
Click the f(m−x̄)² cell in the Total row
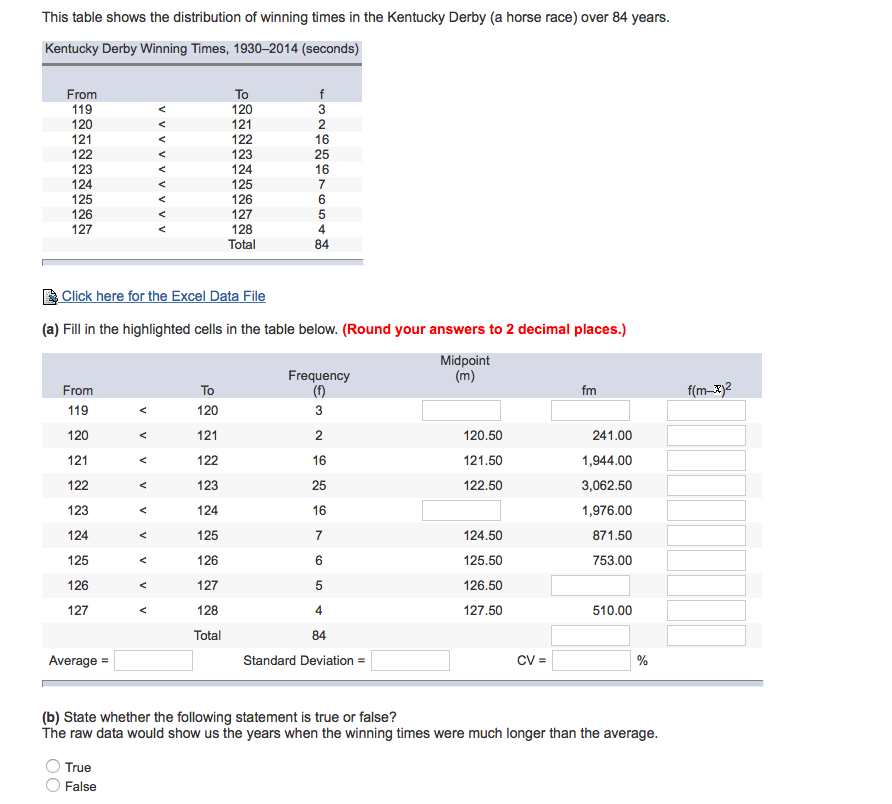click(x=705, y=635)
